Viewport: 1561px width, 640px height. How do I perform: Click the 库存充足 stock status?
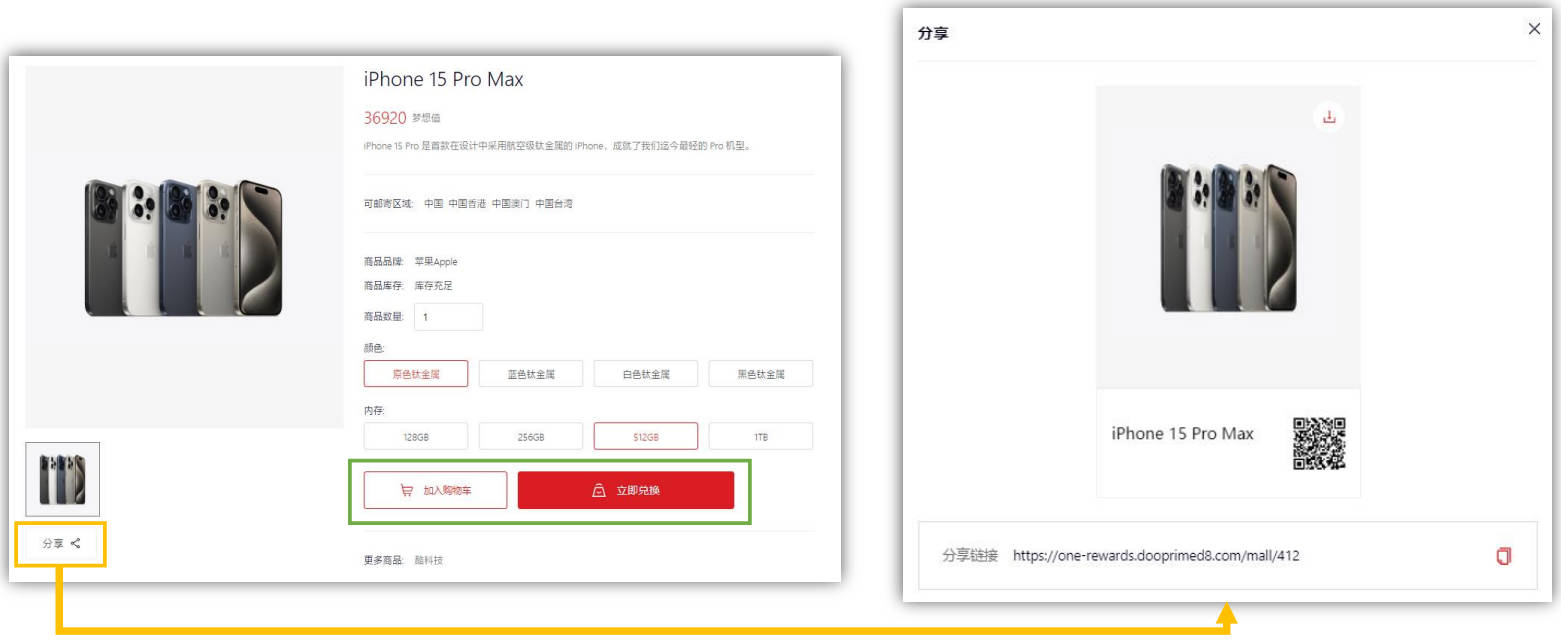coord(434,286)
